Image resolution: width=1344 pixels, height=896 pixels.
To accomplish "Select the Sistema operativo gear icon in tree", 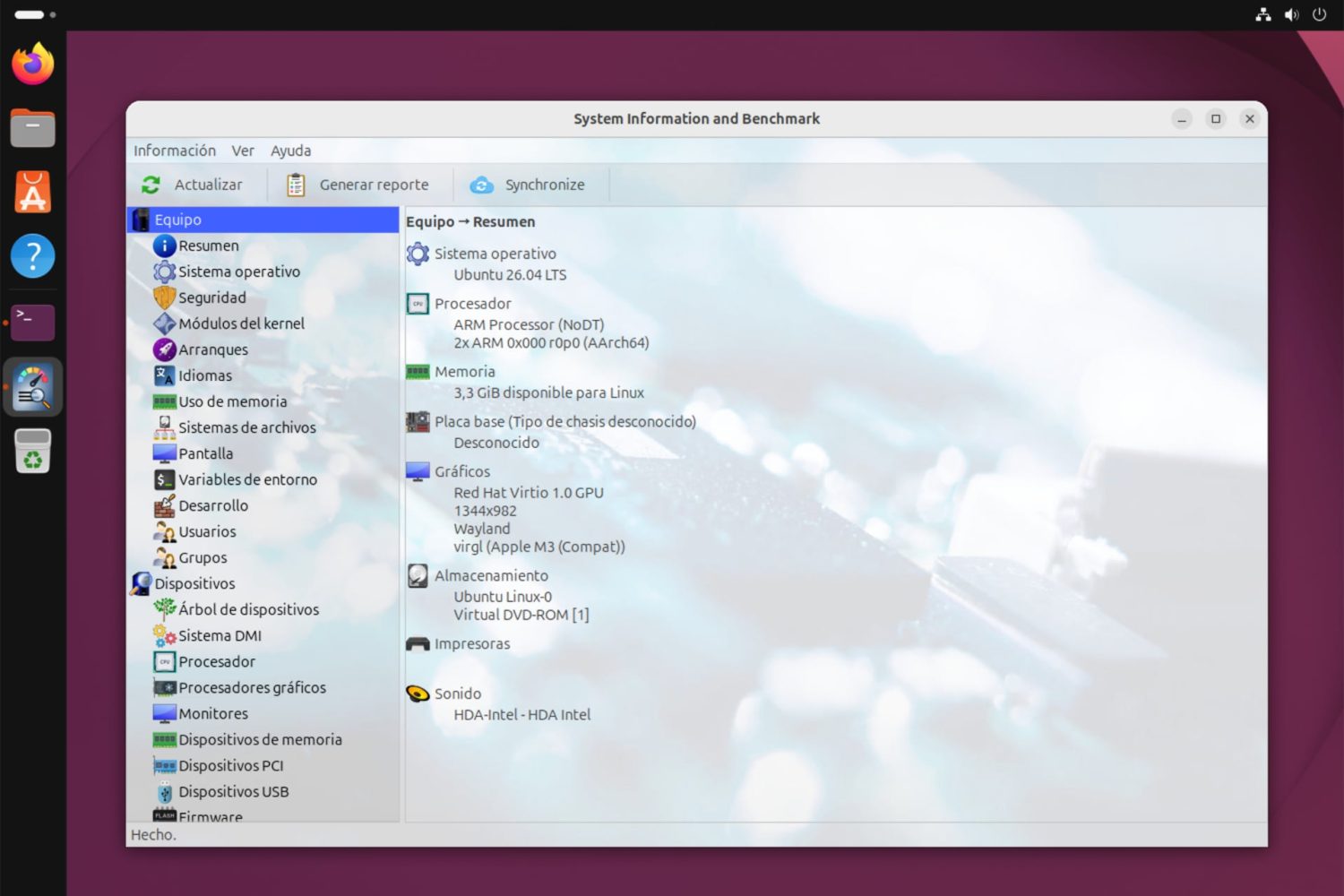I will point(164,271).
